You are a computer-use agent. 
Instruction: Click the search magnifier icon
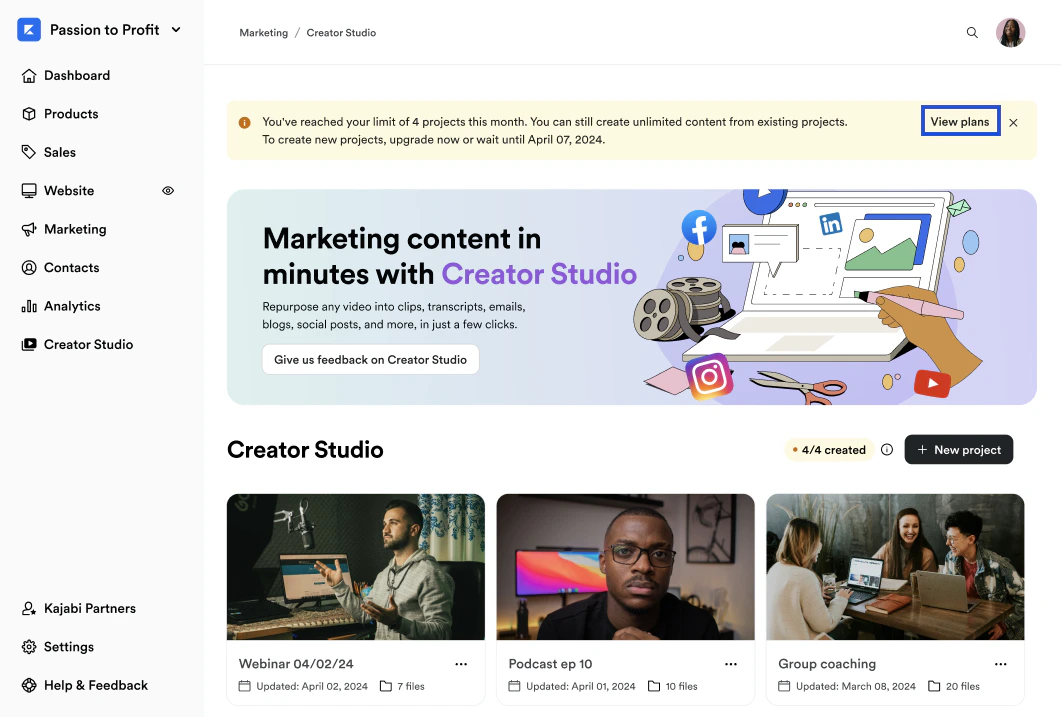[x=972, y=32]
